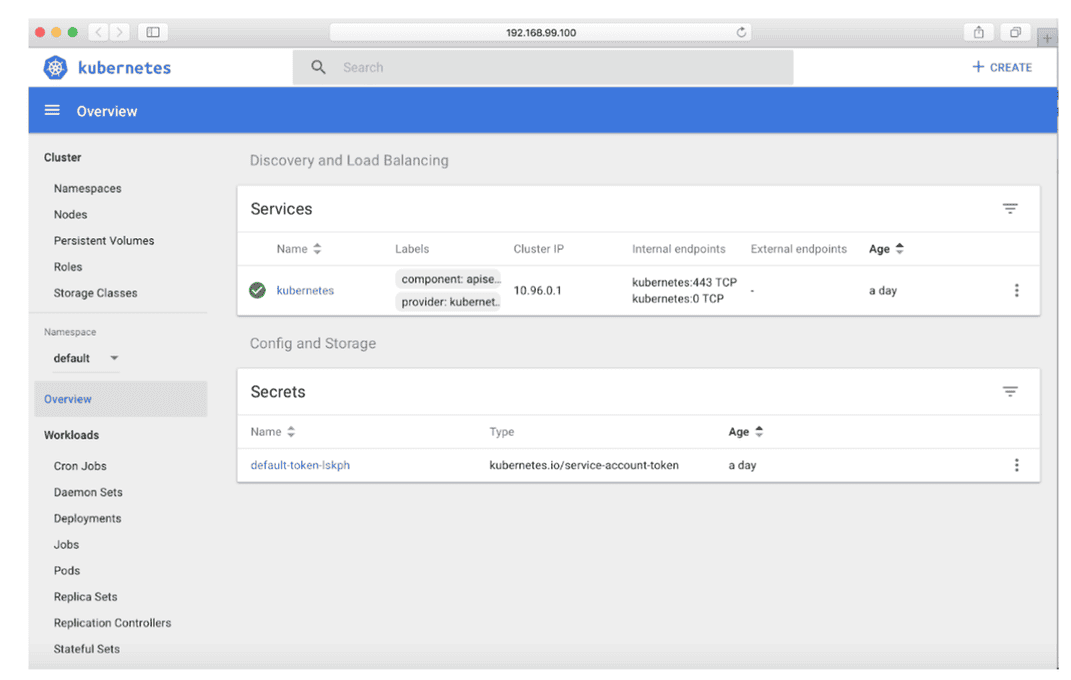Click Safari back arrow button
This screenshot has width=1071, height=680.
(x=98, y=32)
